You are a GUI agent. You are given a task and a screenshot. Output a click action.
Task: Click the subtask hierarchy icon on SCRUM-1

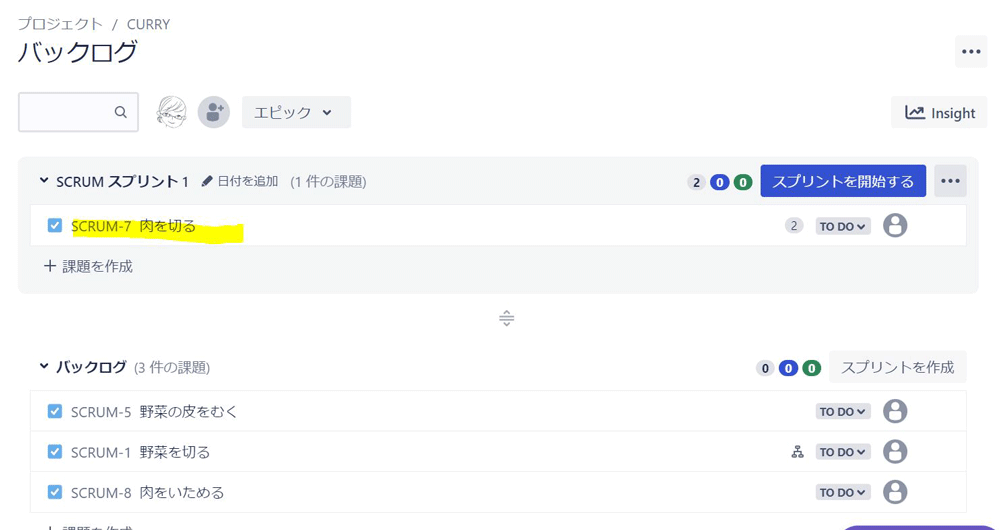point(797,452)
